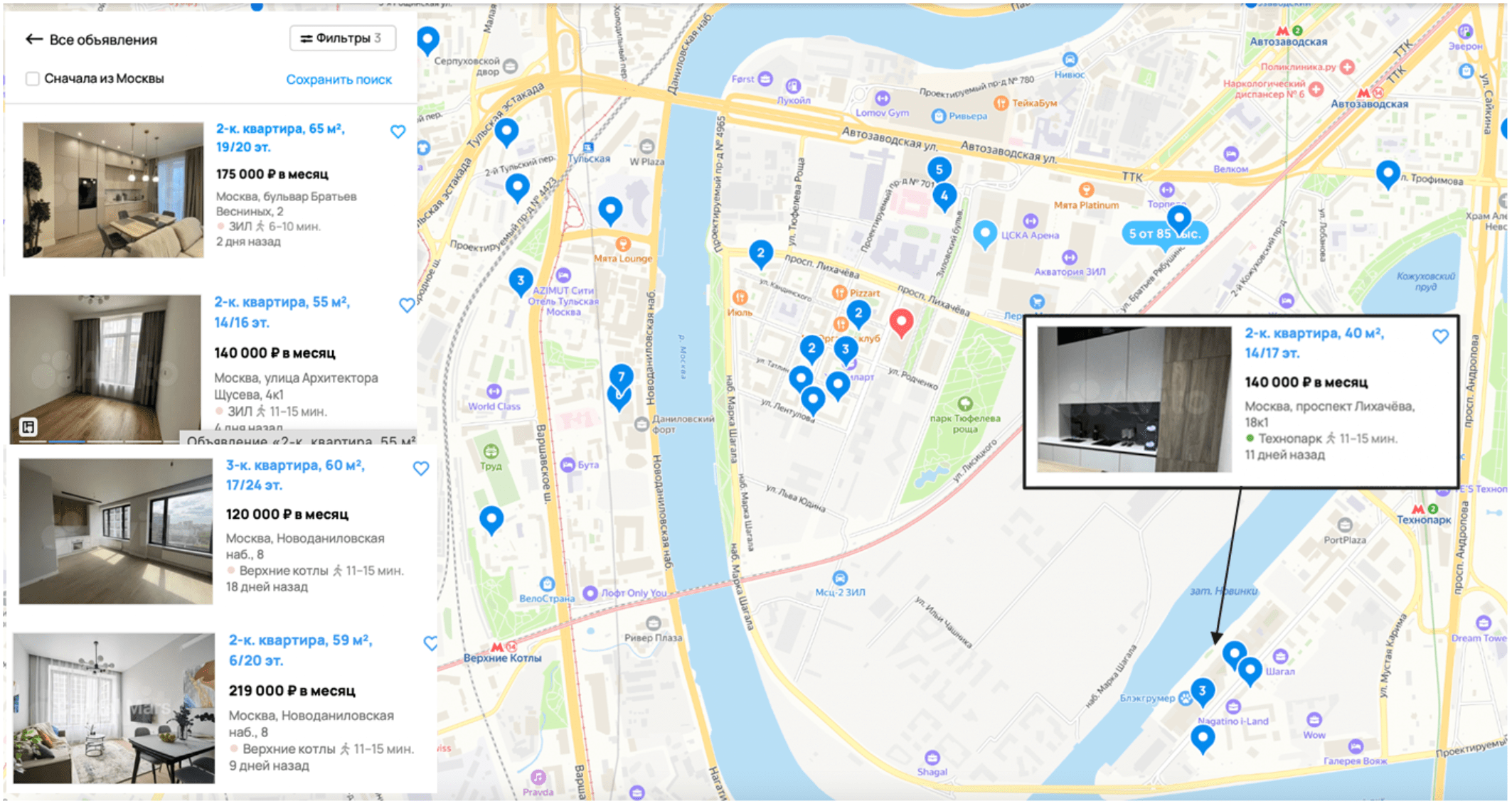
Task: Favorite the 59 м² apartment listing
Action: pos(431,643)
